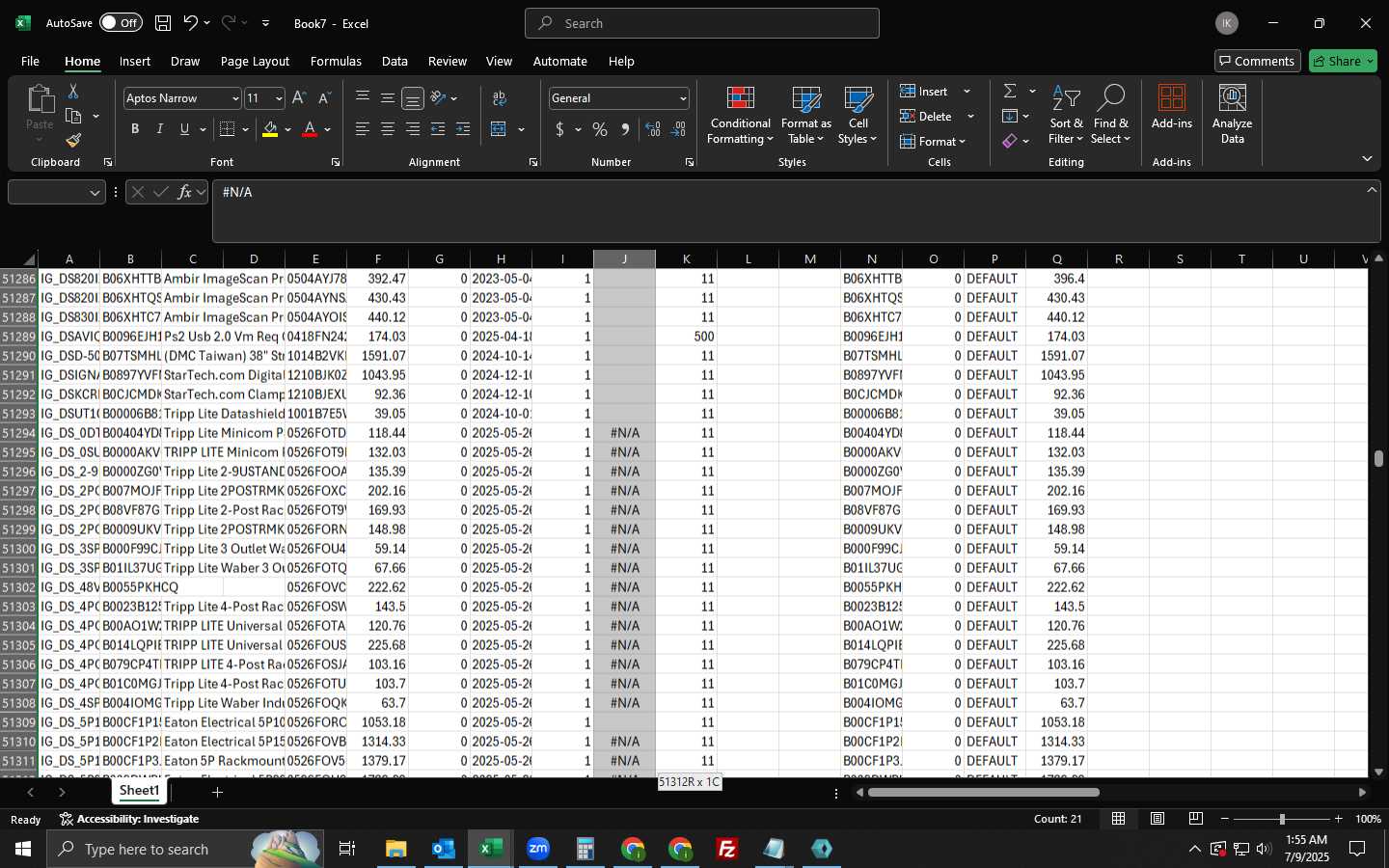Open the Font Color dropdown arrow
This screenshot has width=1389, height=868.
pos(328,129)
